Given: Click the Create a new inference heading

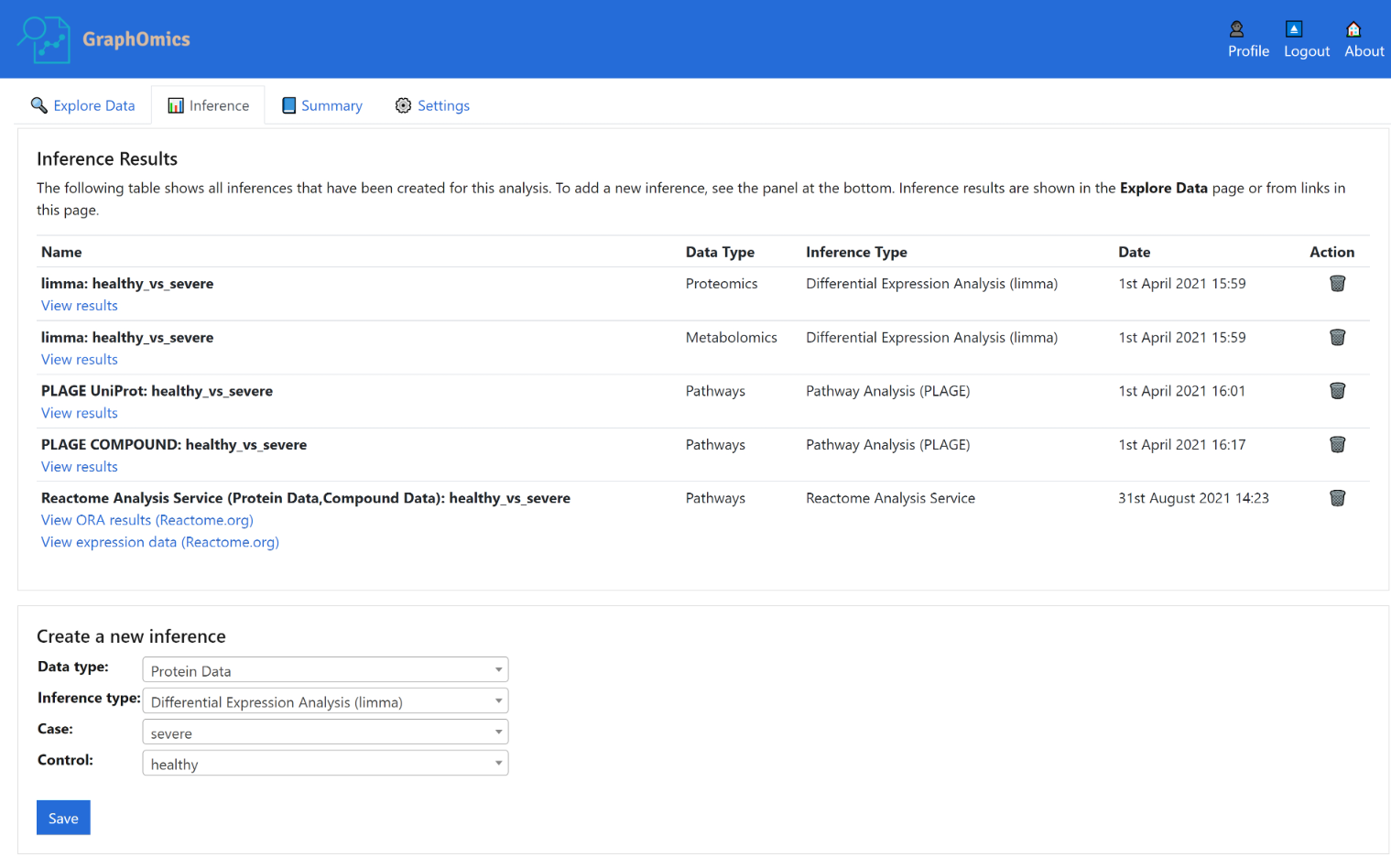Looking at the screenshot, I should [x=131, y=636].
